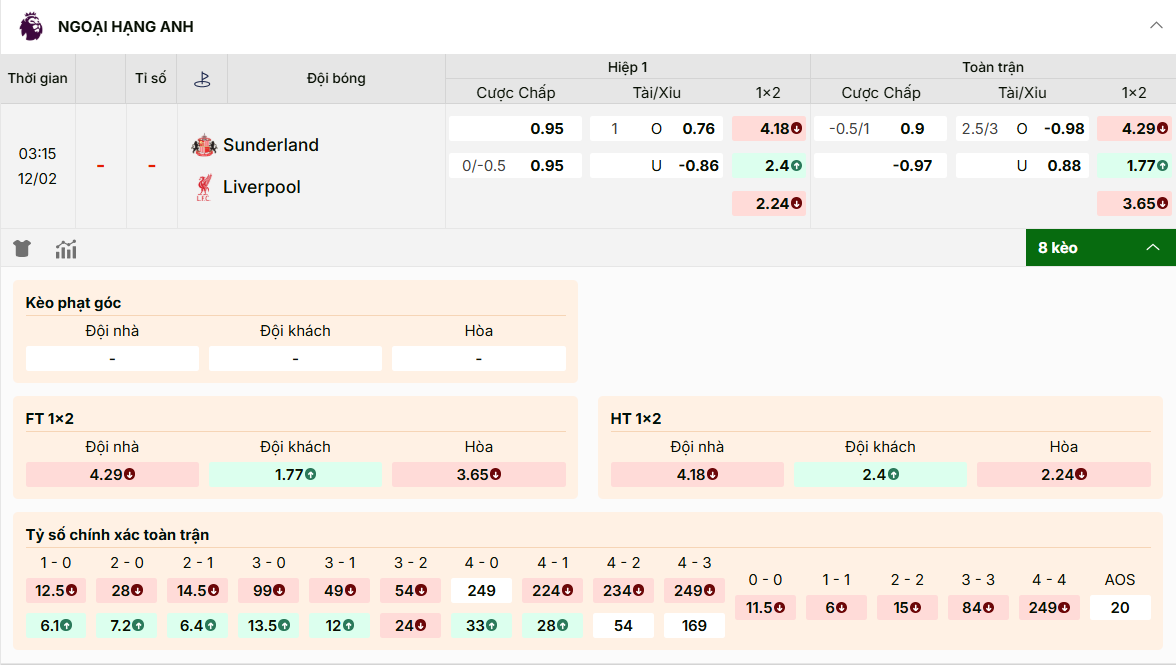
Task: Click the 1-0 correct score 12.5 odds
Action: click(x=56, y=590)
